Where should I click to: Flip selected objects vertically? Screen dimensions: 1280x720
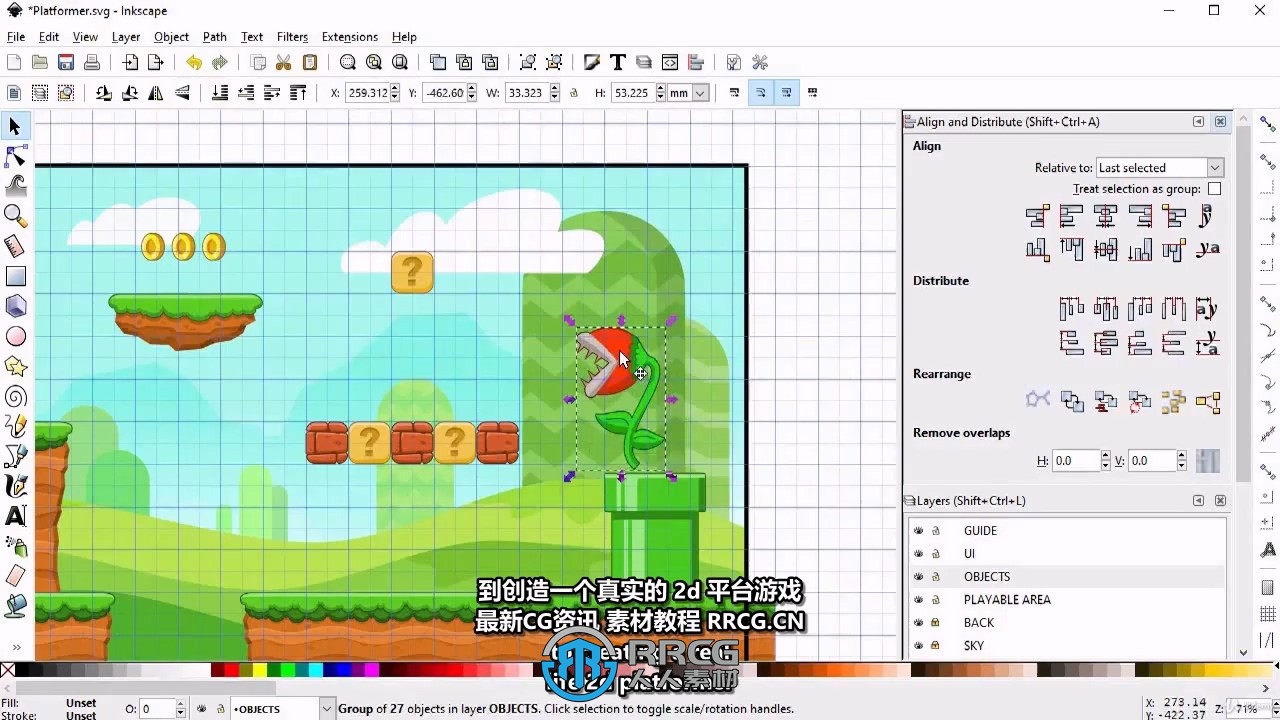[x=182, y=93]
